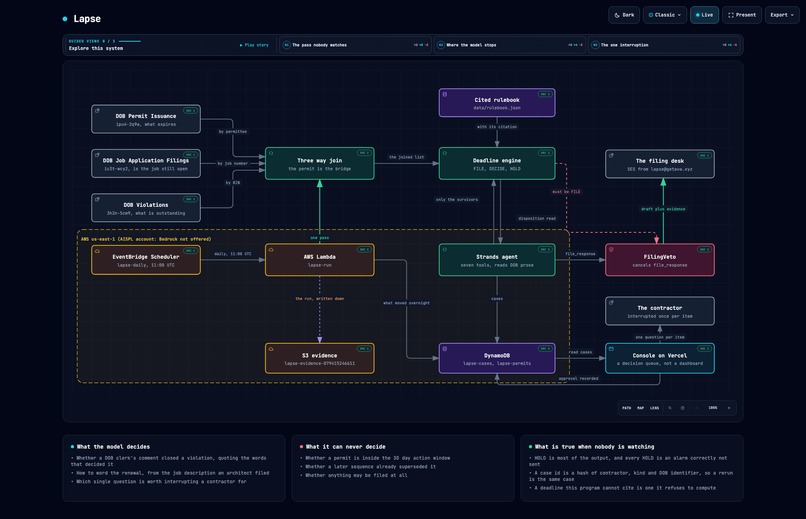Screen dimensions: 806x519
Task: Select the Three way join node
Action: 320,163
